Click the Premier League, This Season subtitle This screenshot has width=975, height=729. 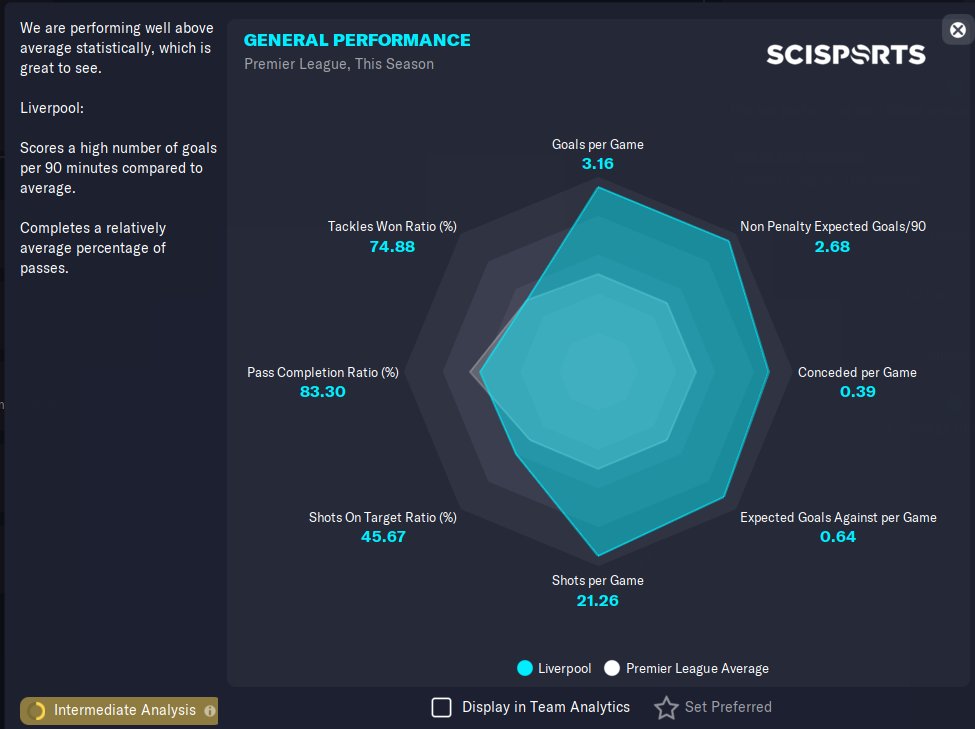coord(339,64)
